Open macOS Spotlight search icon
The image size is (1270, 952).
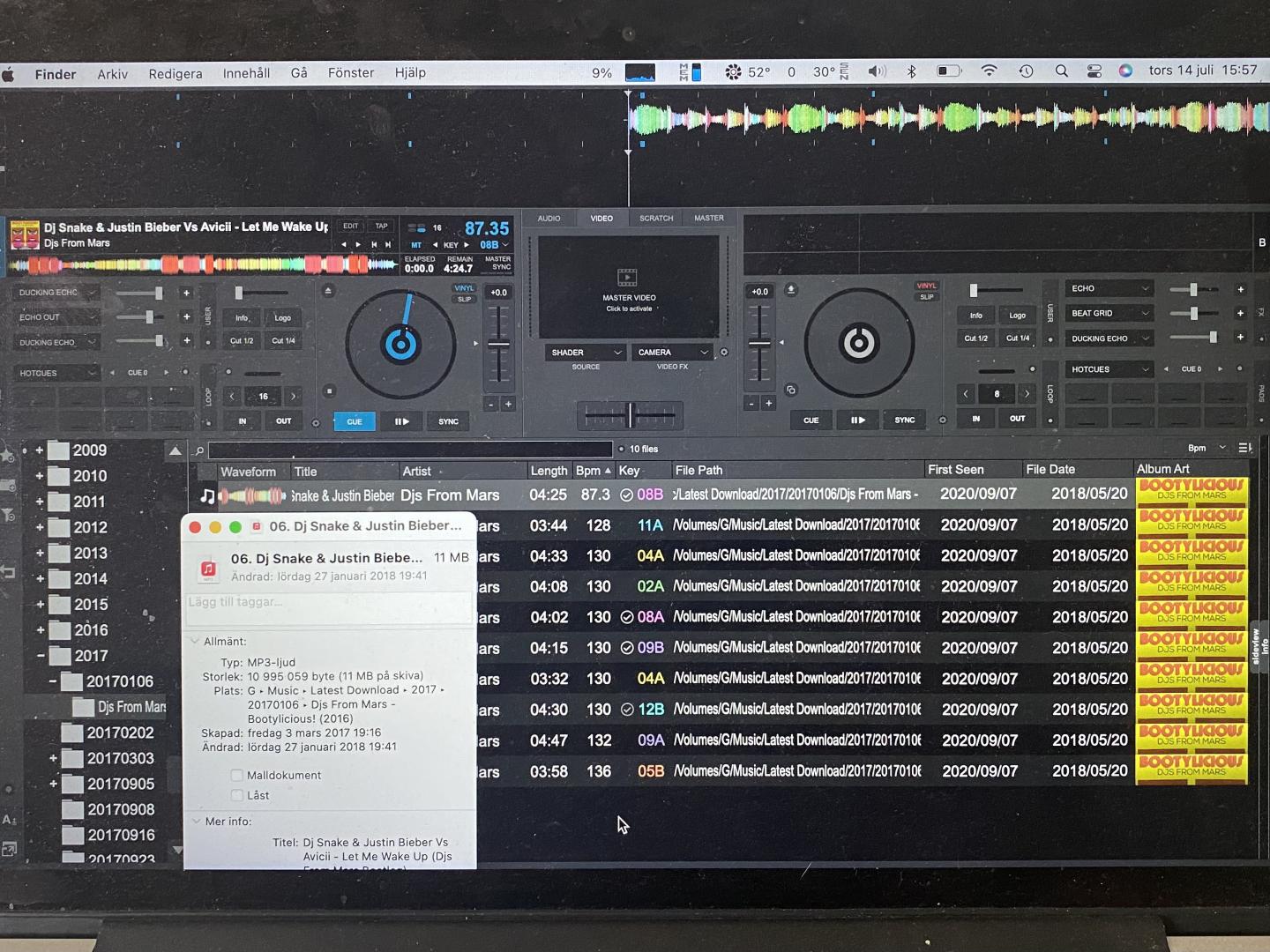coord(1061,71)
